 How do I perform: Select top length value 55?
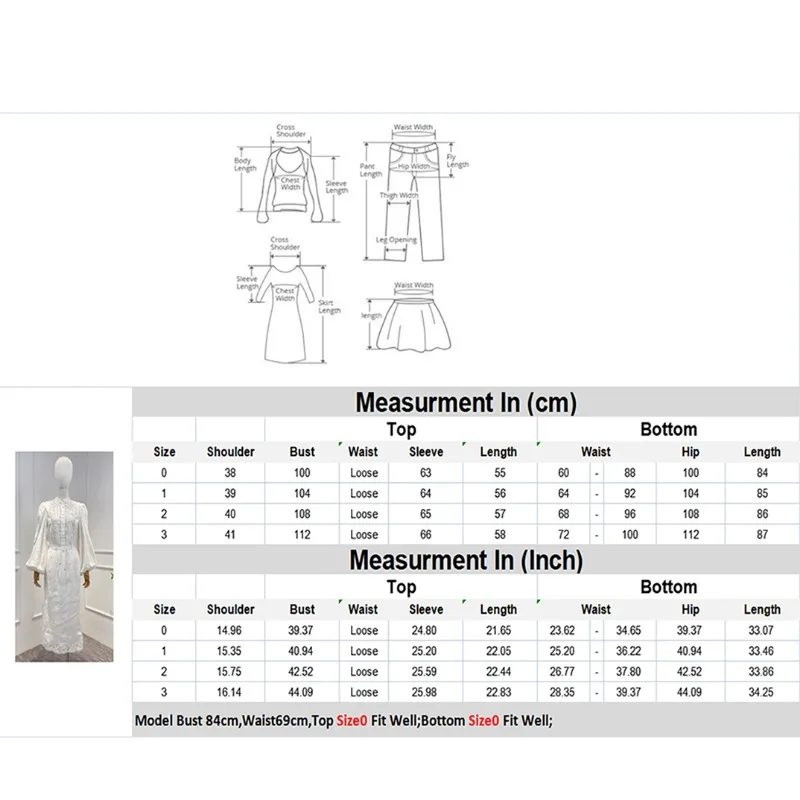click(500, 473)
